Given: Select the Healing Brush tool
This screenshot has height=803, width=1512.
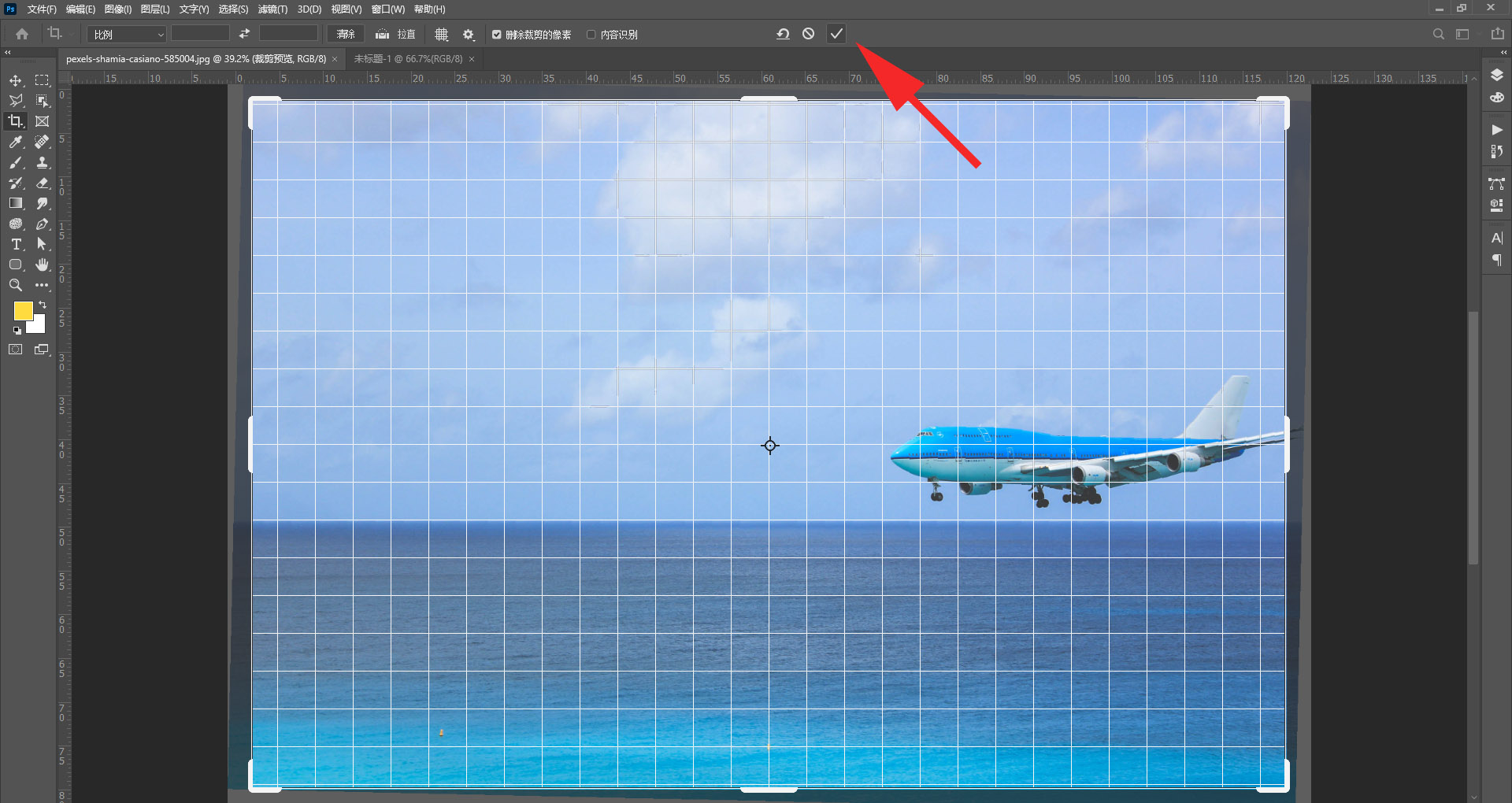Looking at the screenshot, I should [43, 142].
